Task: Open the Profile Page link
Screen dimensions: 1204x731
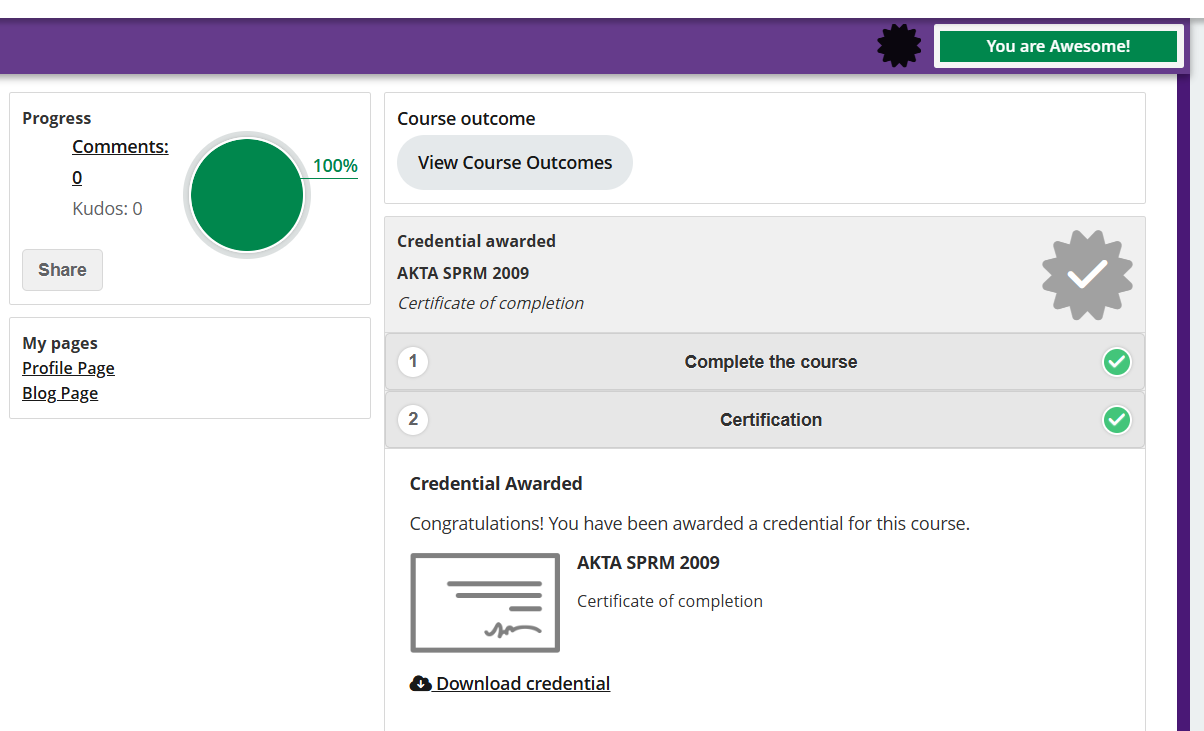Action: click(68, 368)
